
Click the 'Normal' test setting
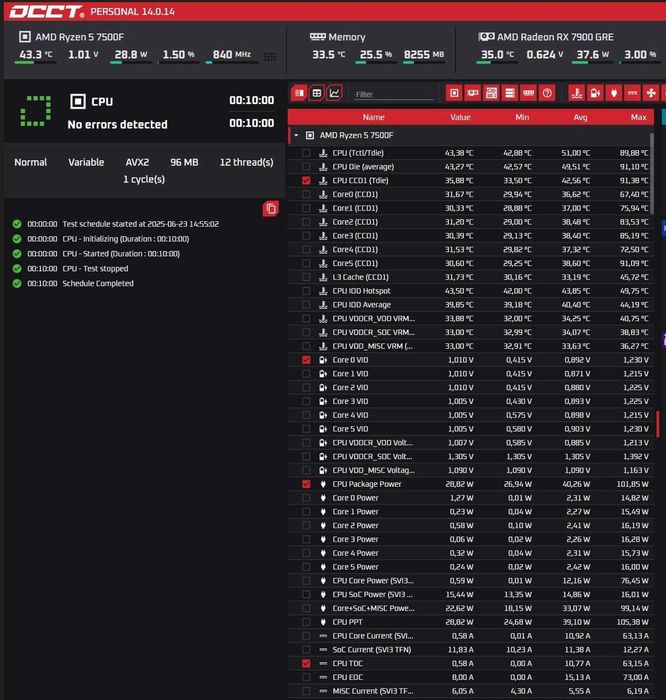pos(30,162)
